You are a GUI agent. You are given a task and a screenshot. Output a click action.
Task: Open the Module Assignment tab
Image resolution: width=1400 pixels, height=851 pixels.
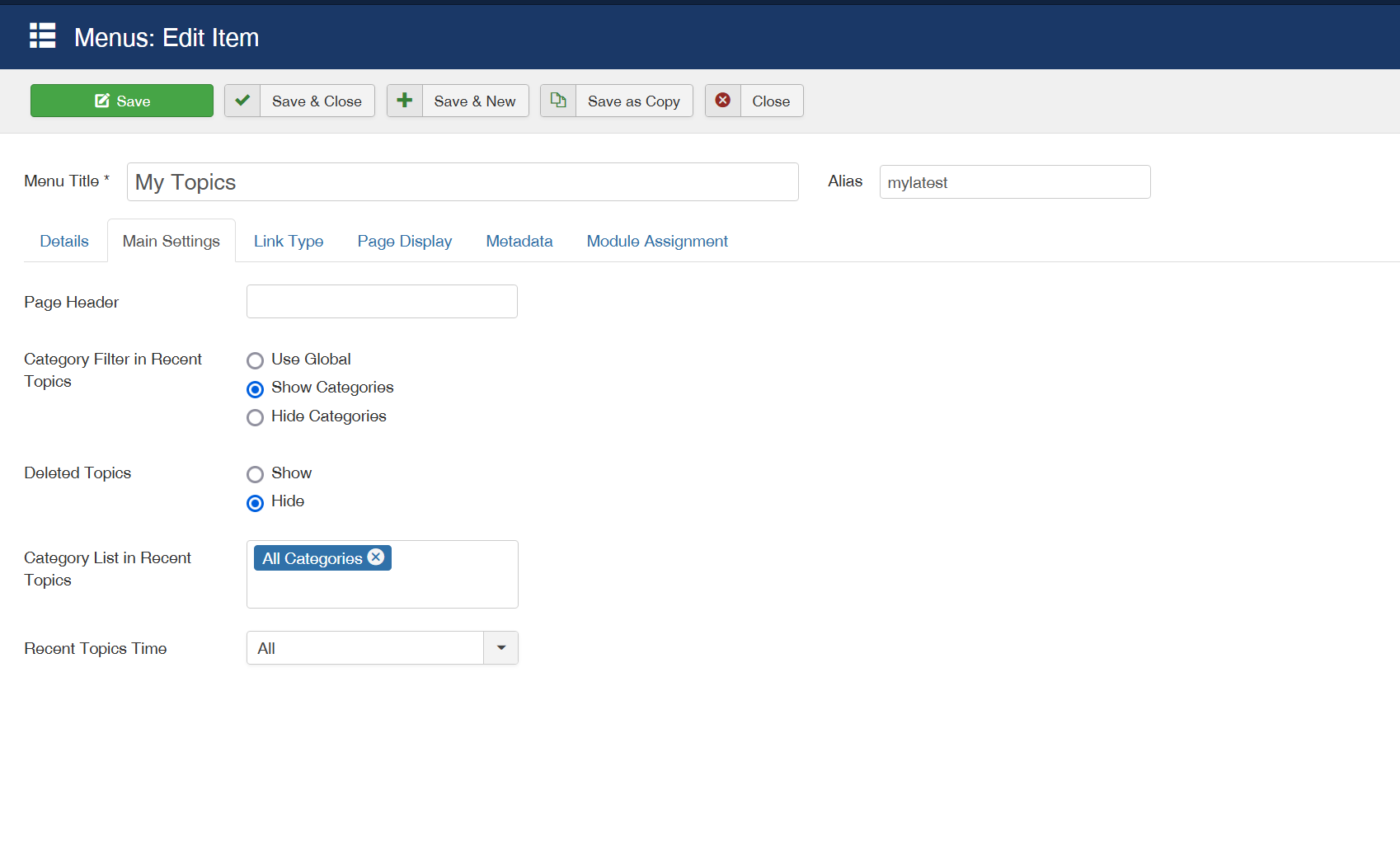[x=657, y=242]
